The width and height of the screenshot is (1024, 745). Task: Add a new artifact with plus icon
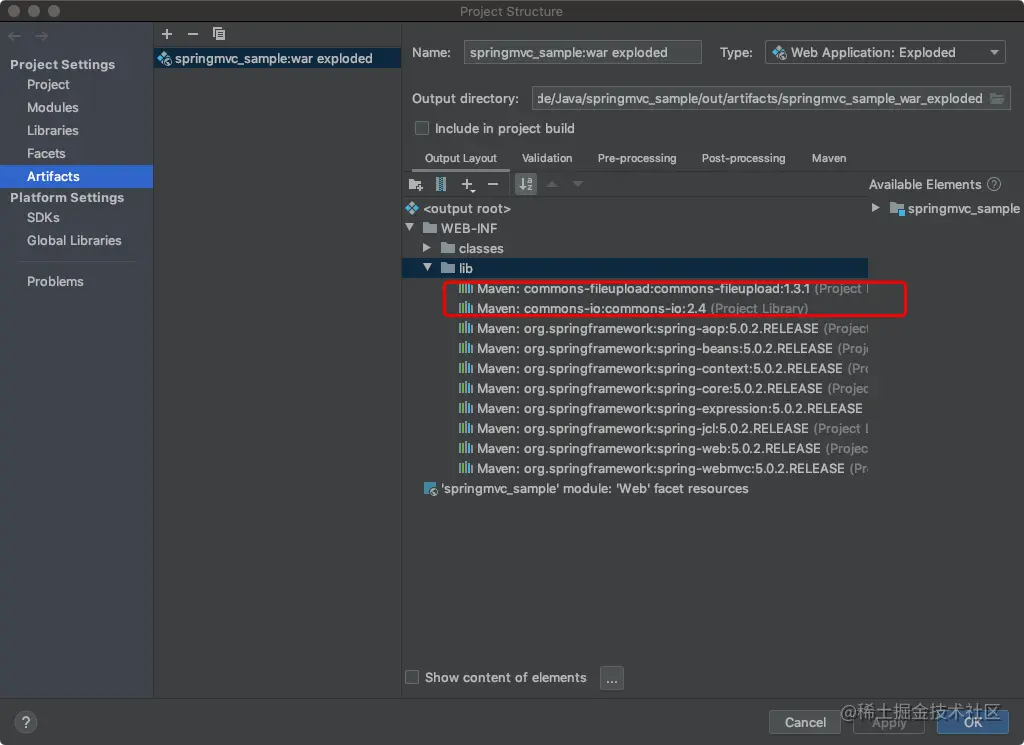(167, 34)
